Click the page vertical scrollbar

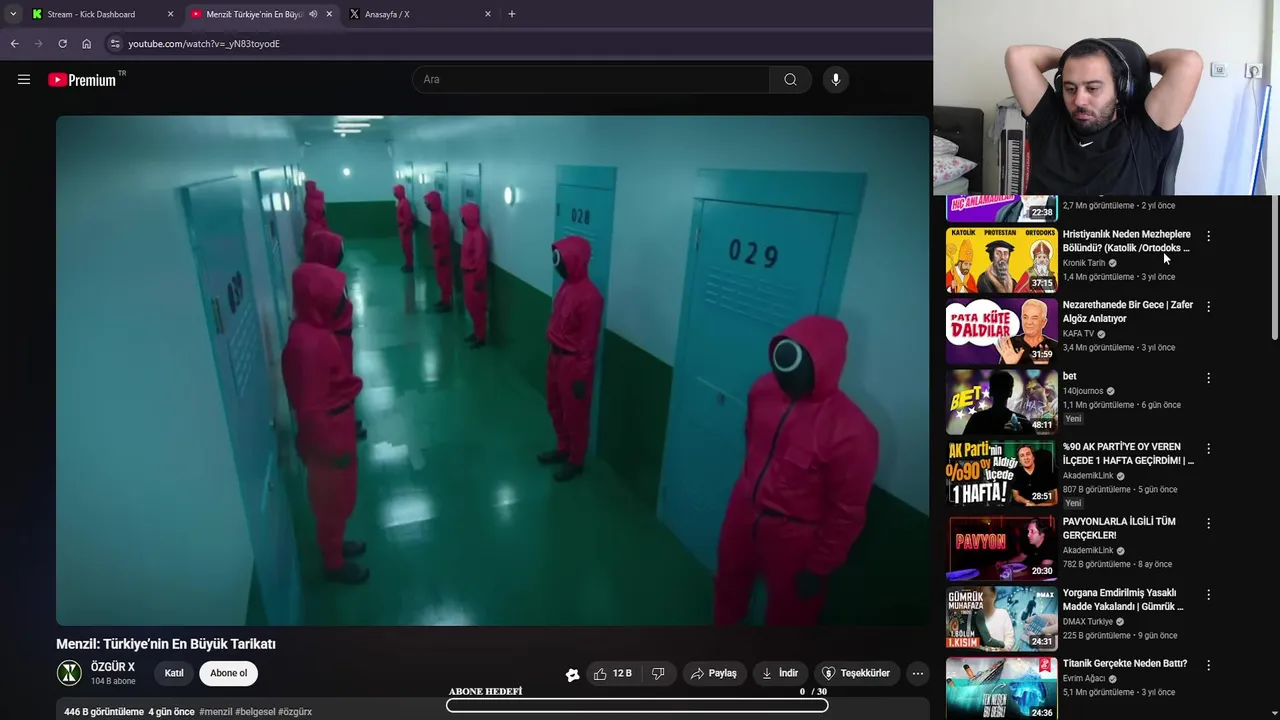pos(1274,268)
